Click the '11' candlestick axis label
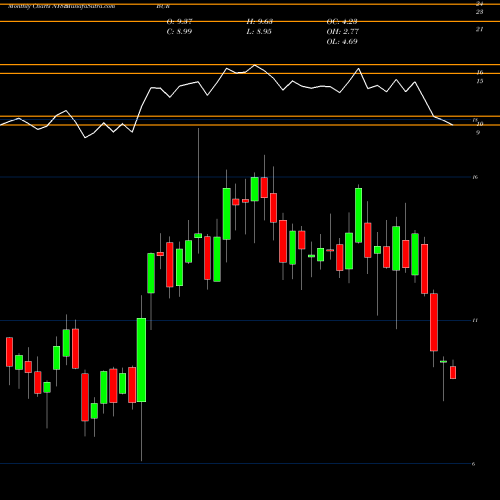Screen dimensions: 500x500 coord(475,320)
